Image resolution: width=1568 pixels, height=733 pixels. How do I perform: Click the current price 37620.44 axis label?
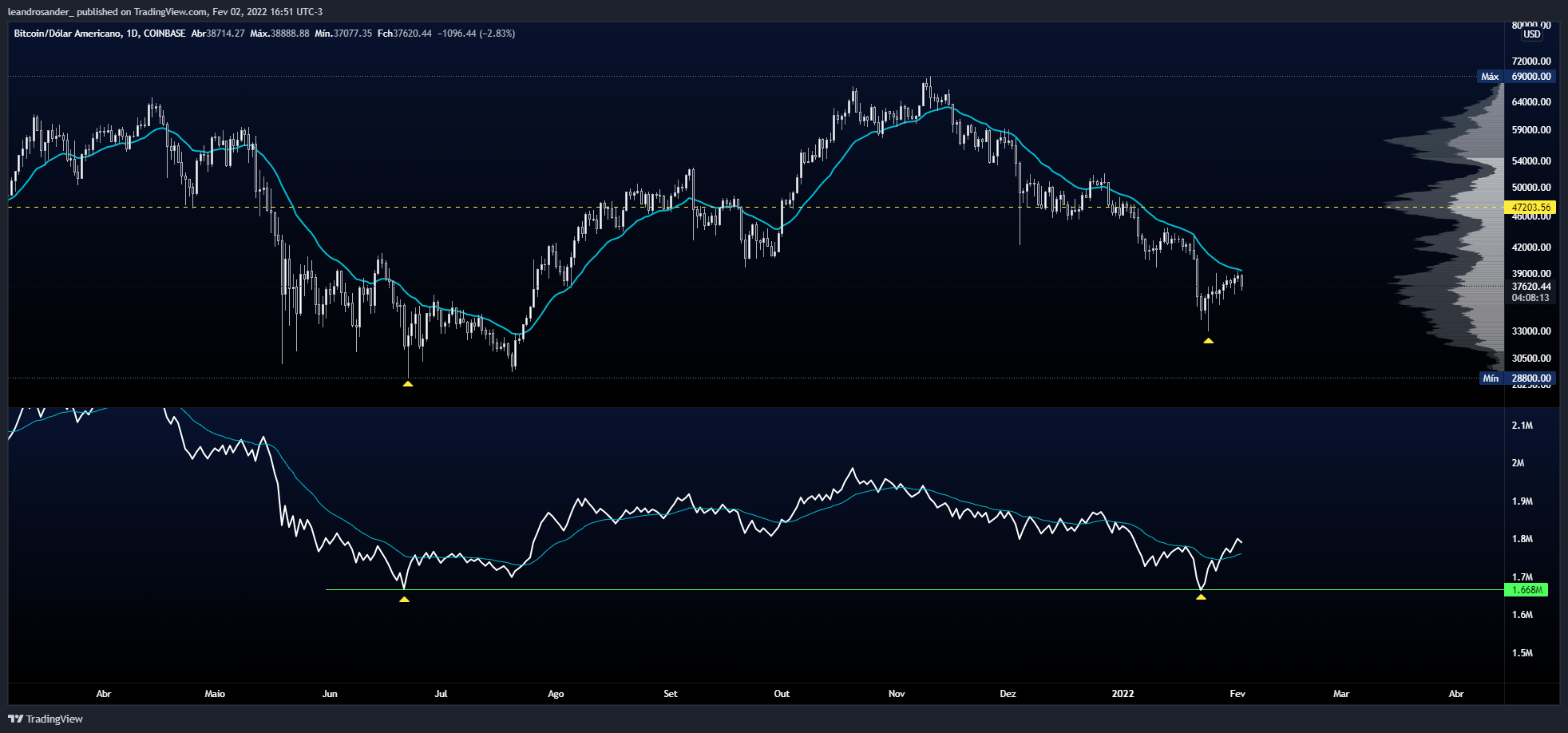pos(1531,287)
